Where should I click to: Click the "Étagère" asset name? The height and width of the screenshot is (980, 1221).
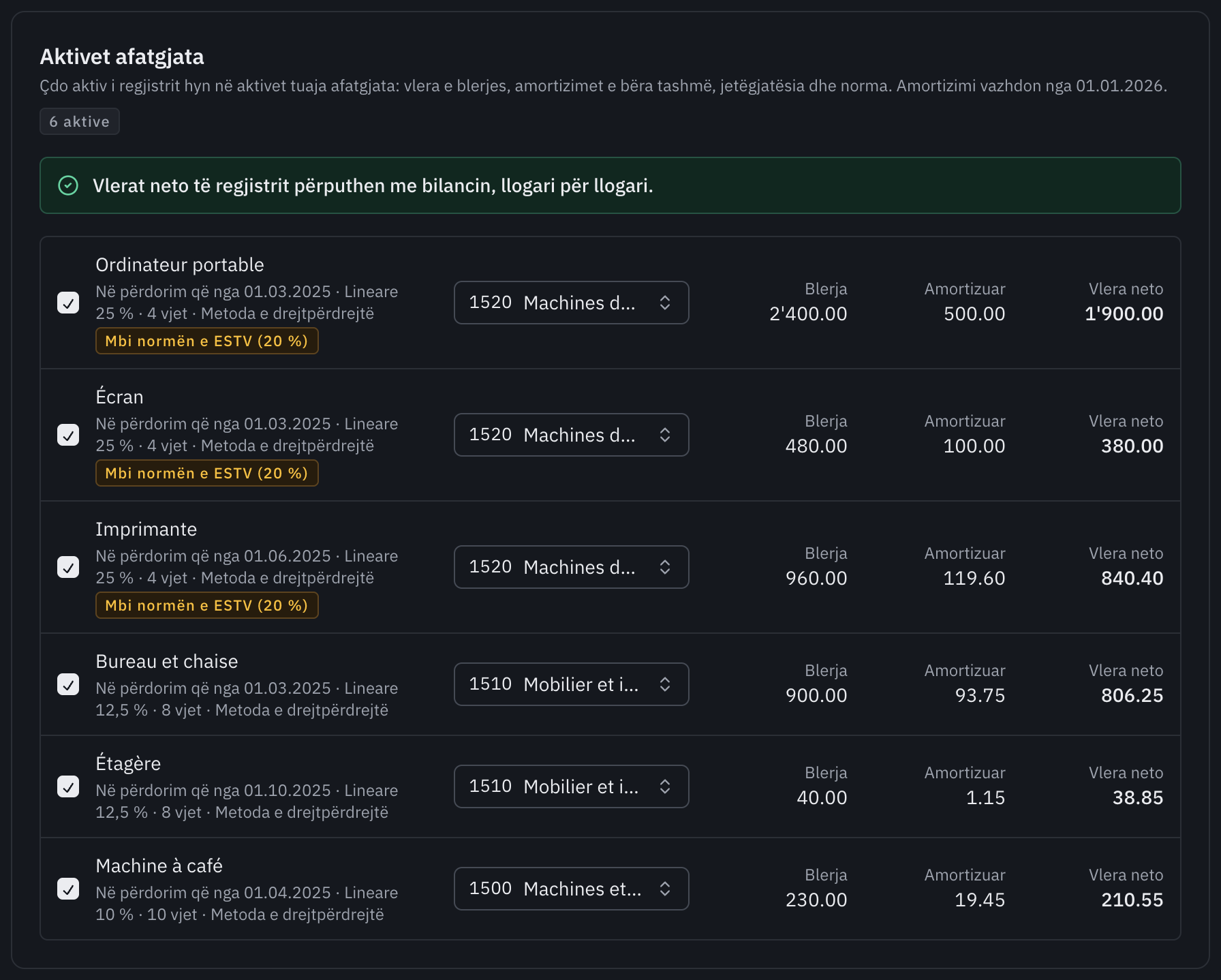[x=129, y=763]
